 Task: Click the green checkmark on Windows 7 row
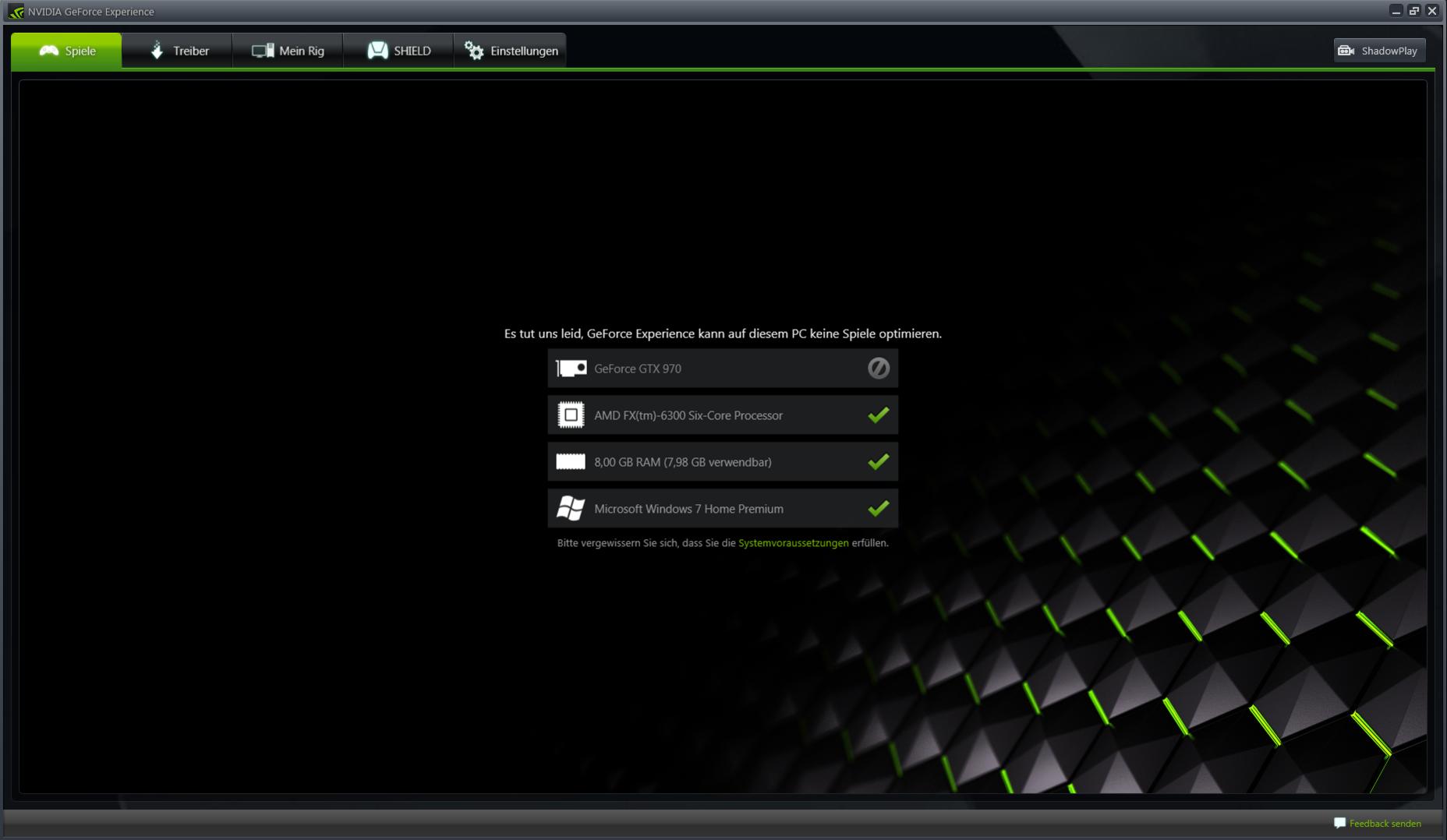[879, 509]
